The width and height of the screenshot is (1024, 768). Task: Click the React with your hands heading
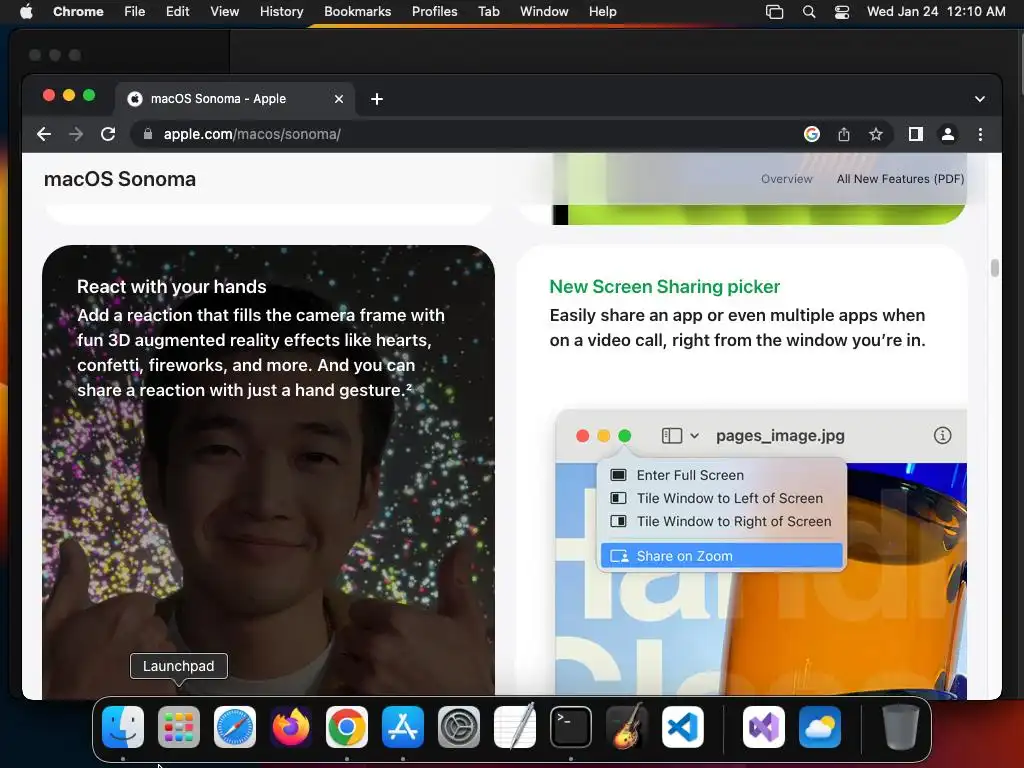(172, 287)
